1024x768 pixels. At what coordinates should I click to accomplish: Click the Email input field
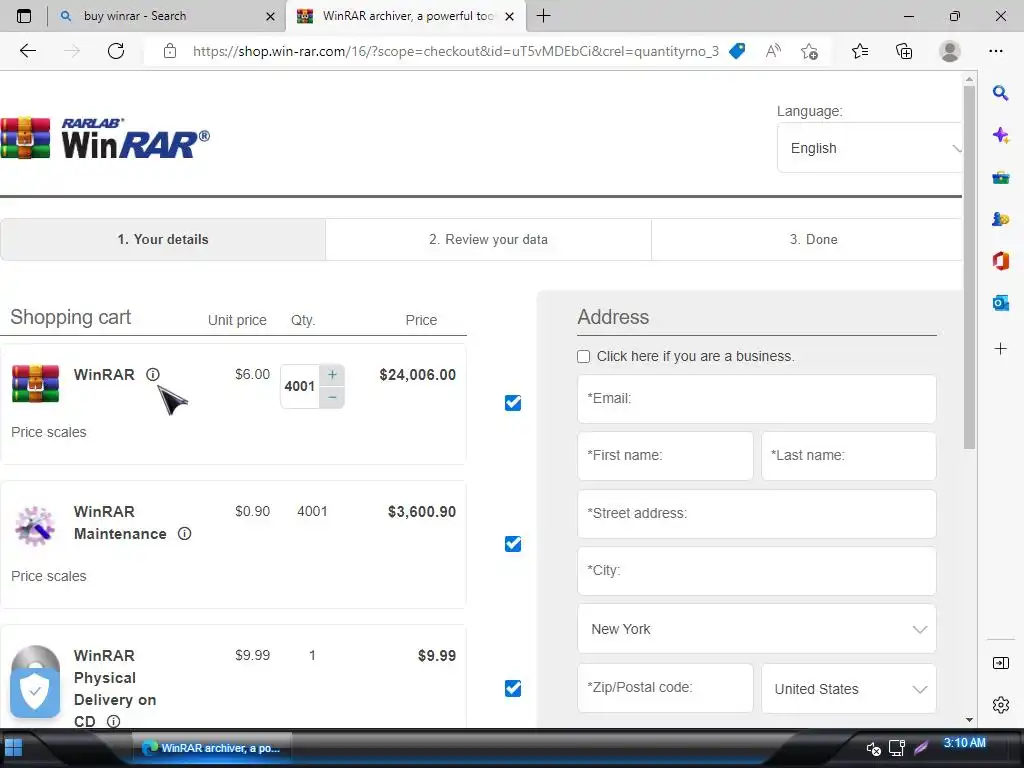tap(756, 398)
